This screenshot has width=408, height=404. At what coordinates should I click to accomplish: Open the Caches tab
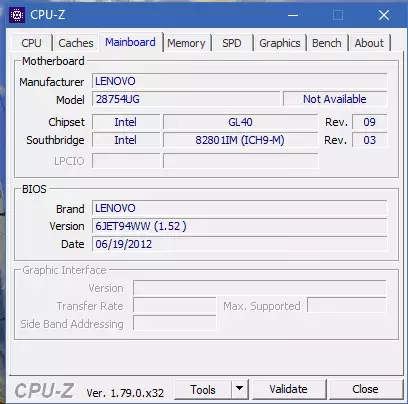[x=76, y=43]
